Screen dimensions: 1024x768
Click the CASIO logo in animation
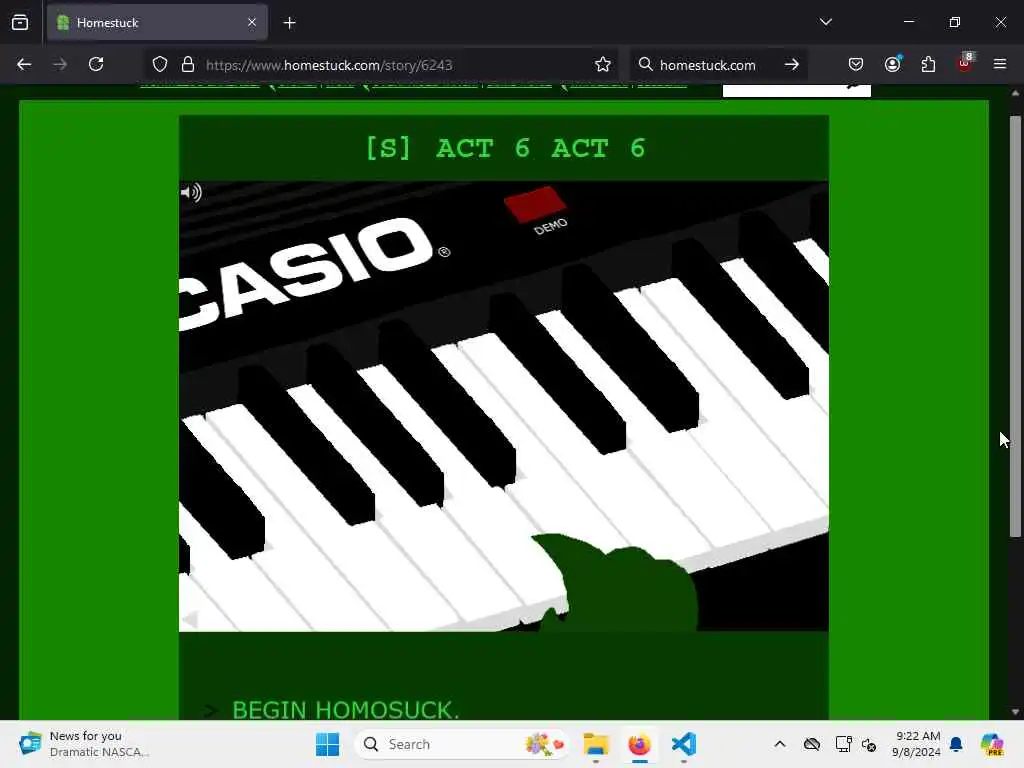point(307,273)
